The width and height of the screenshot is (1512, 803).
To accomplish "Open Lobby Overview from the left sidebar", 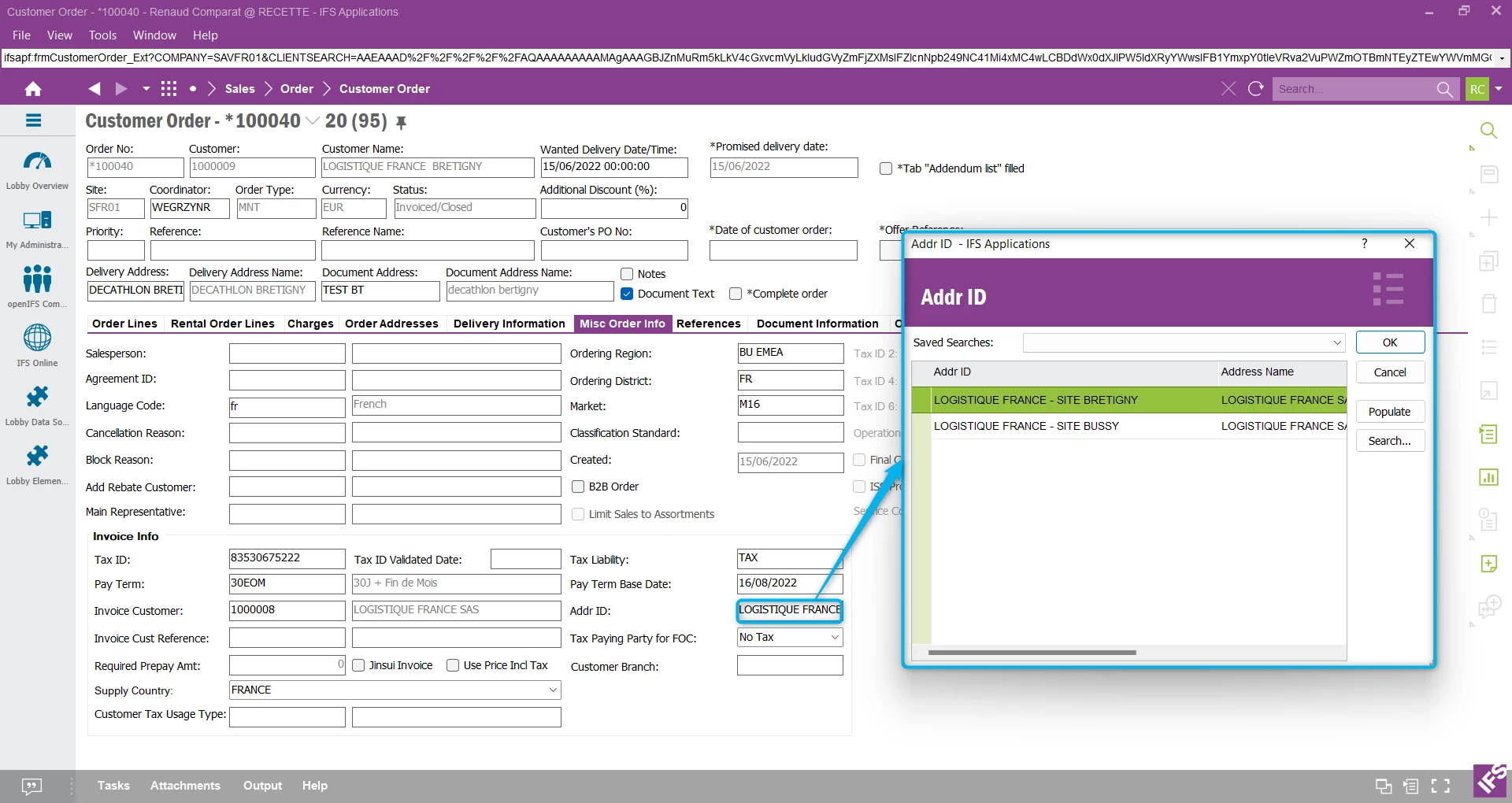I will click(x=36, y=165).
